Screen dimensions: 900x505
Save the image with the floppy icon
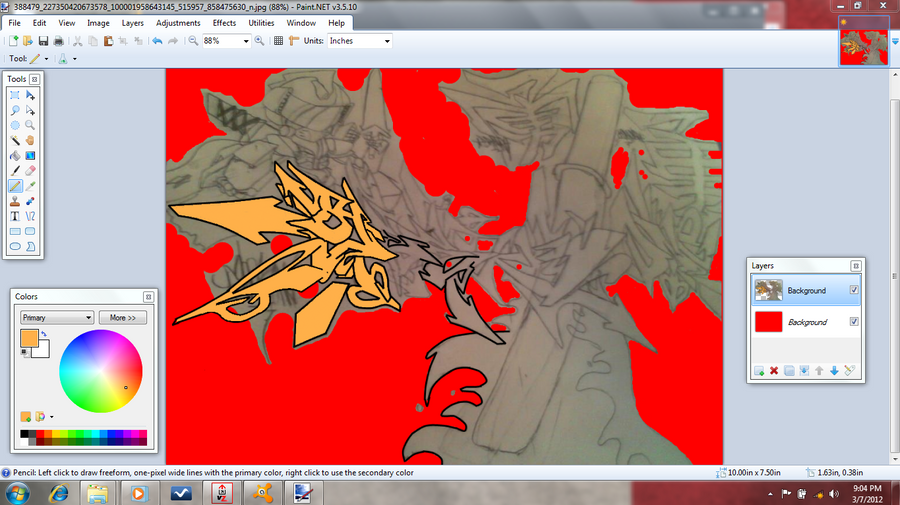pos(43,41)
